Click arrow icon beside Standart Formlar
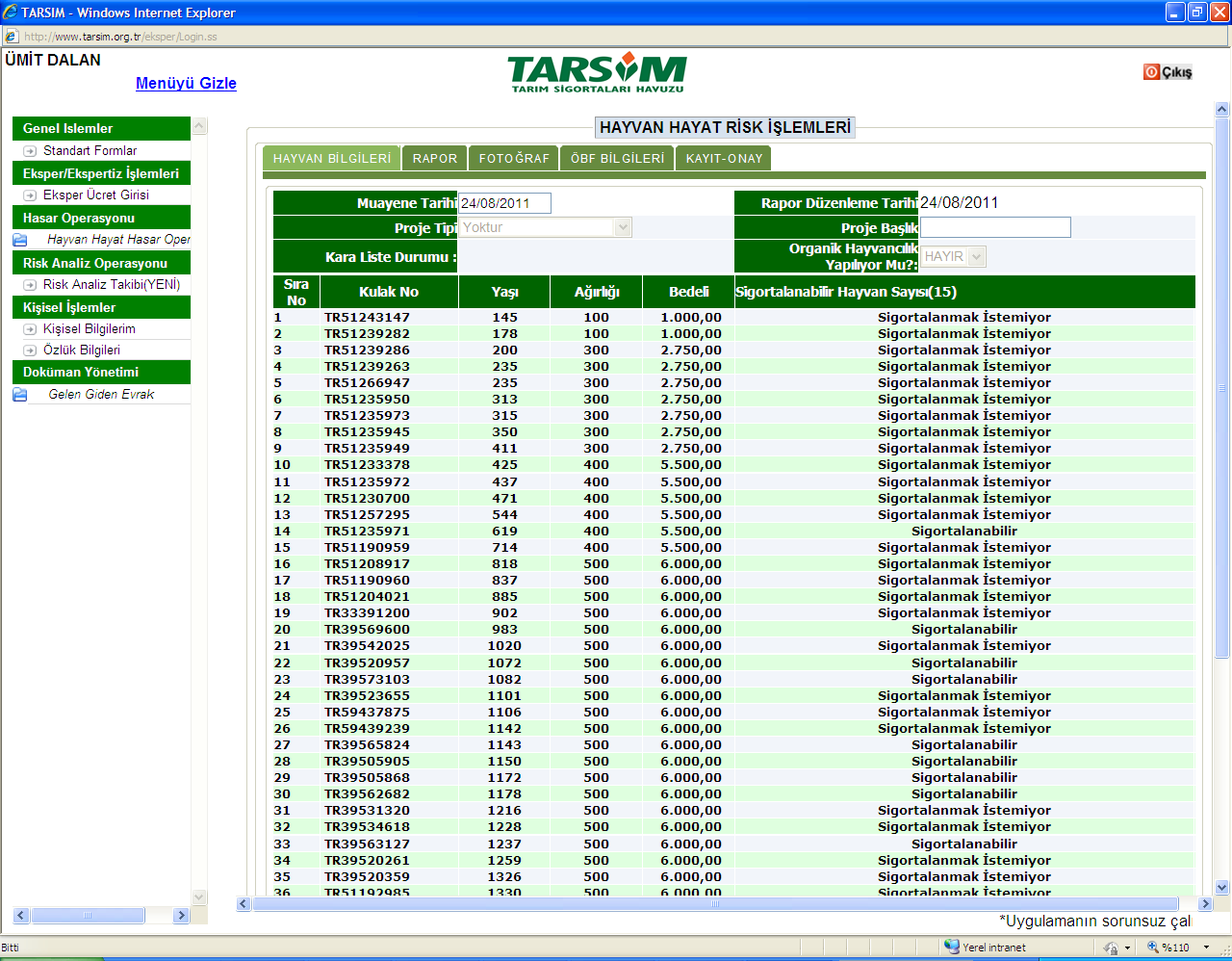 tap(30, 151)
